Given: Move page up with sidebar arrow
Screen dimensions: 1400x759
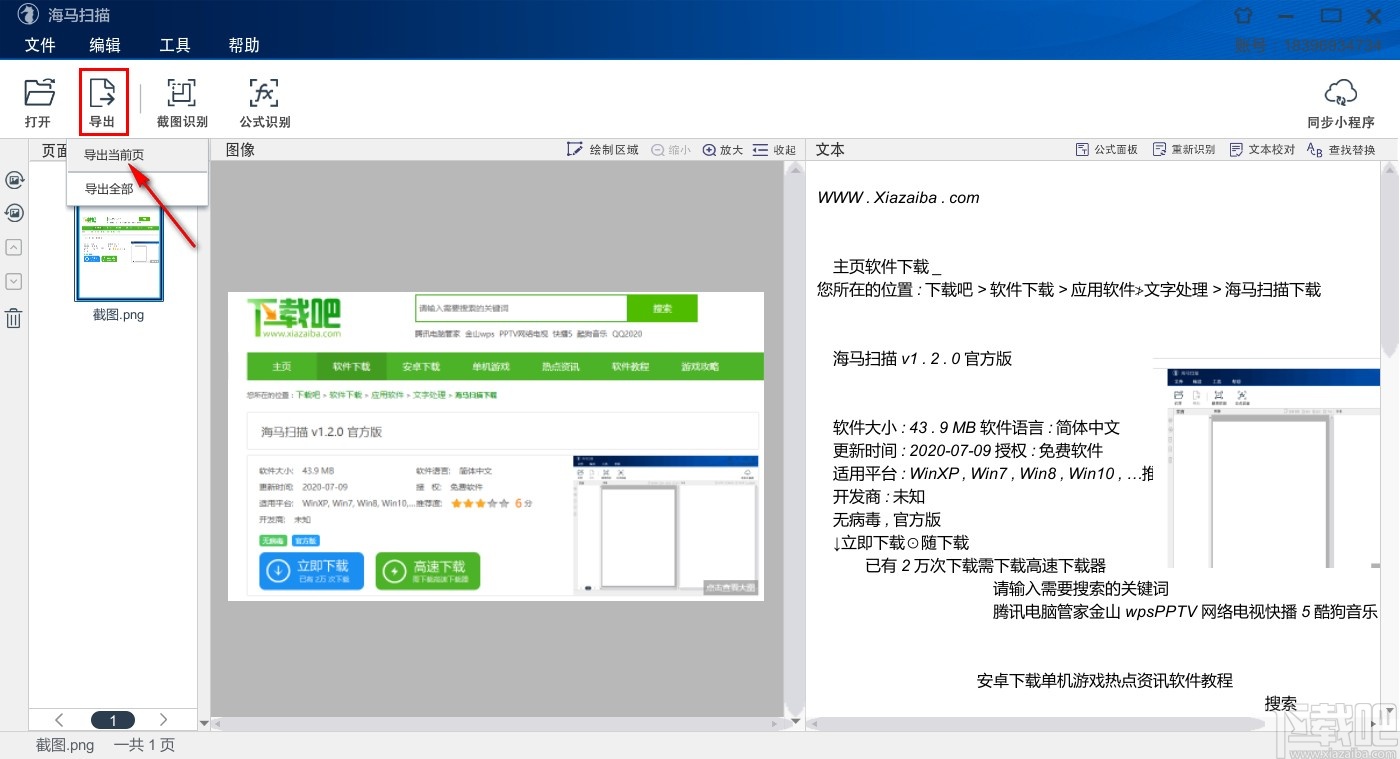Looking at the screenshot, I should 14,247.
